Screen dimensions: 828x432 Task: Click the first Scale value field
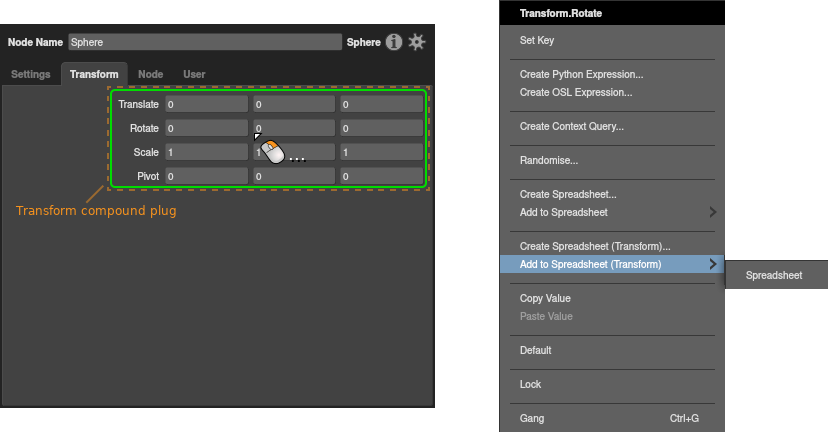click(x=206, y=152)
